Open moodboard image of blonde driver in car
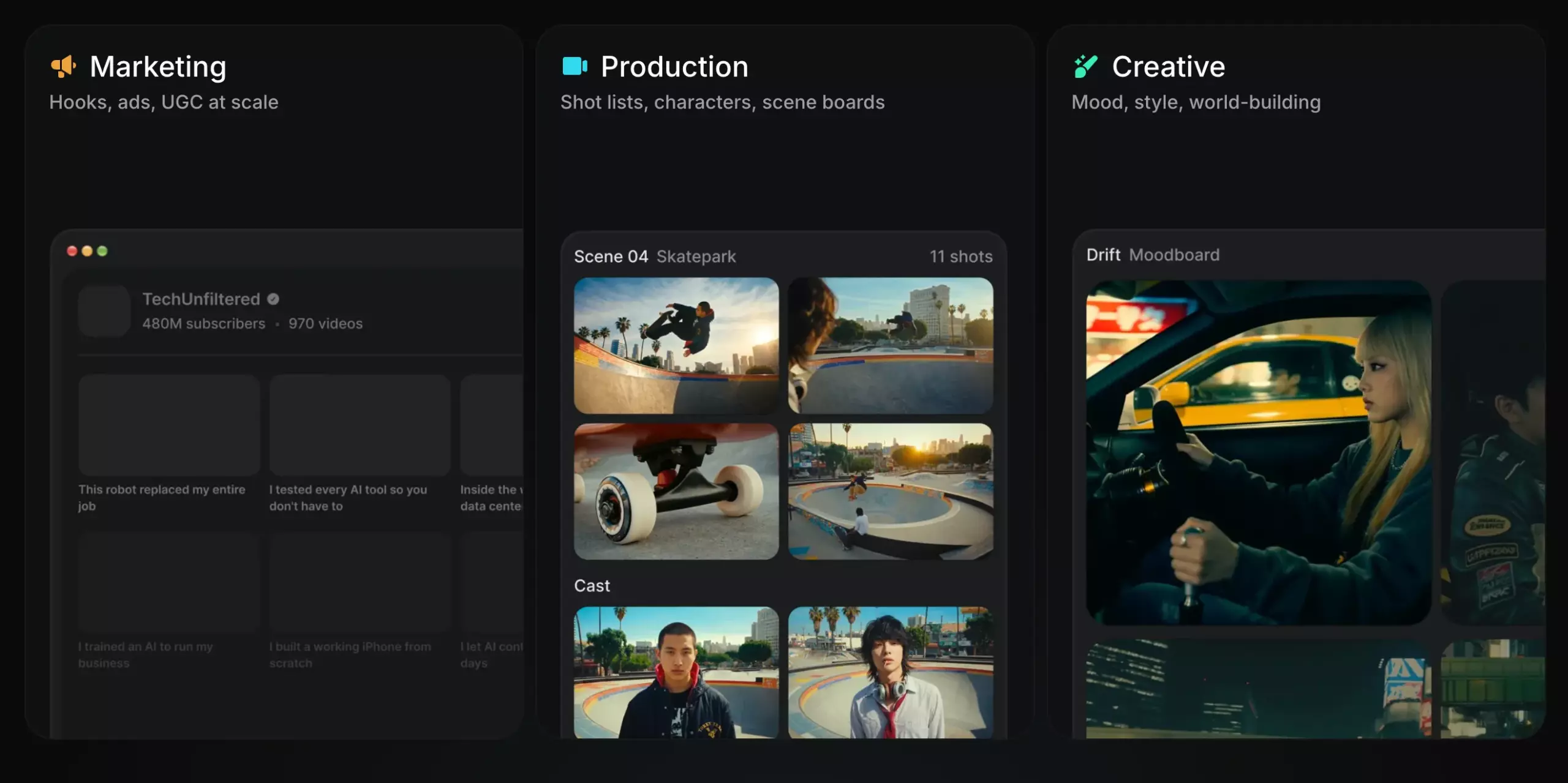 (1259, 452)
